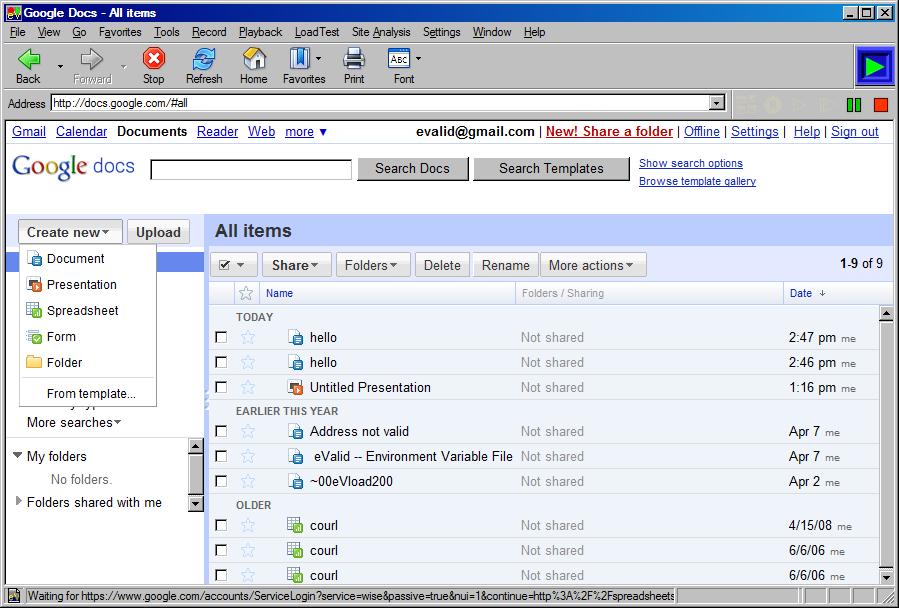Click the spreadsheet icon of courl dated 4/15/08
The height and width of the screenshot is (608, 899).
(295, 525)
